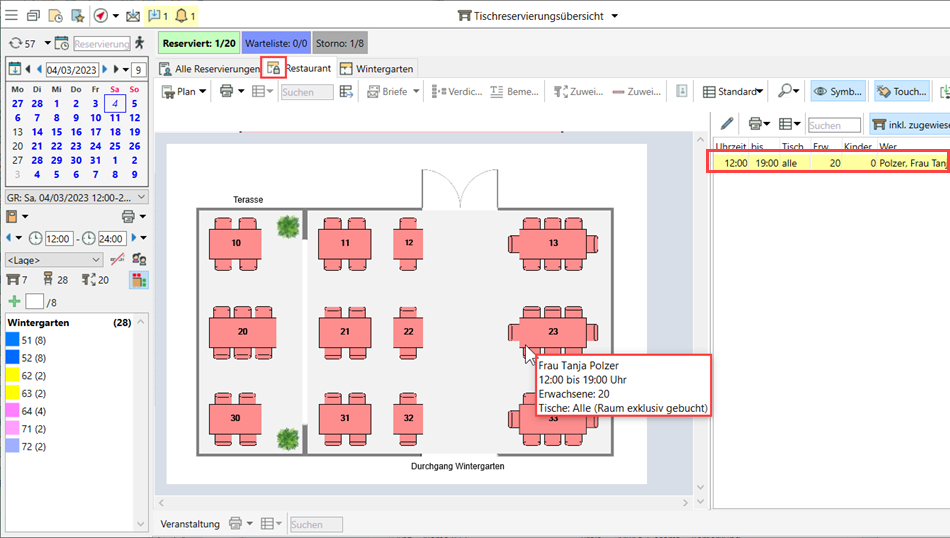
Task: Click yellow color swatch for table 62
Action: click(x=14, y=374)
